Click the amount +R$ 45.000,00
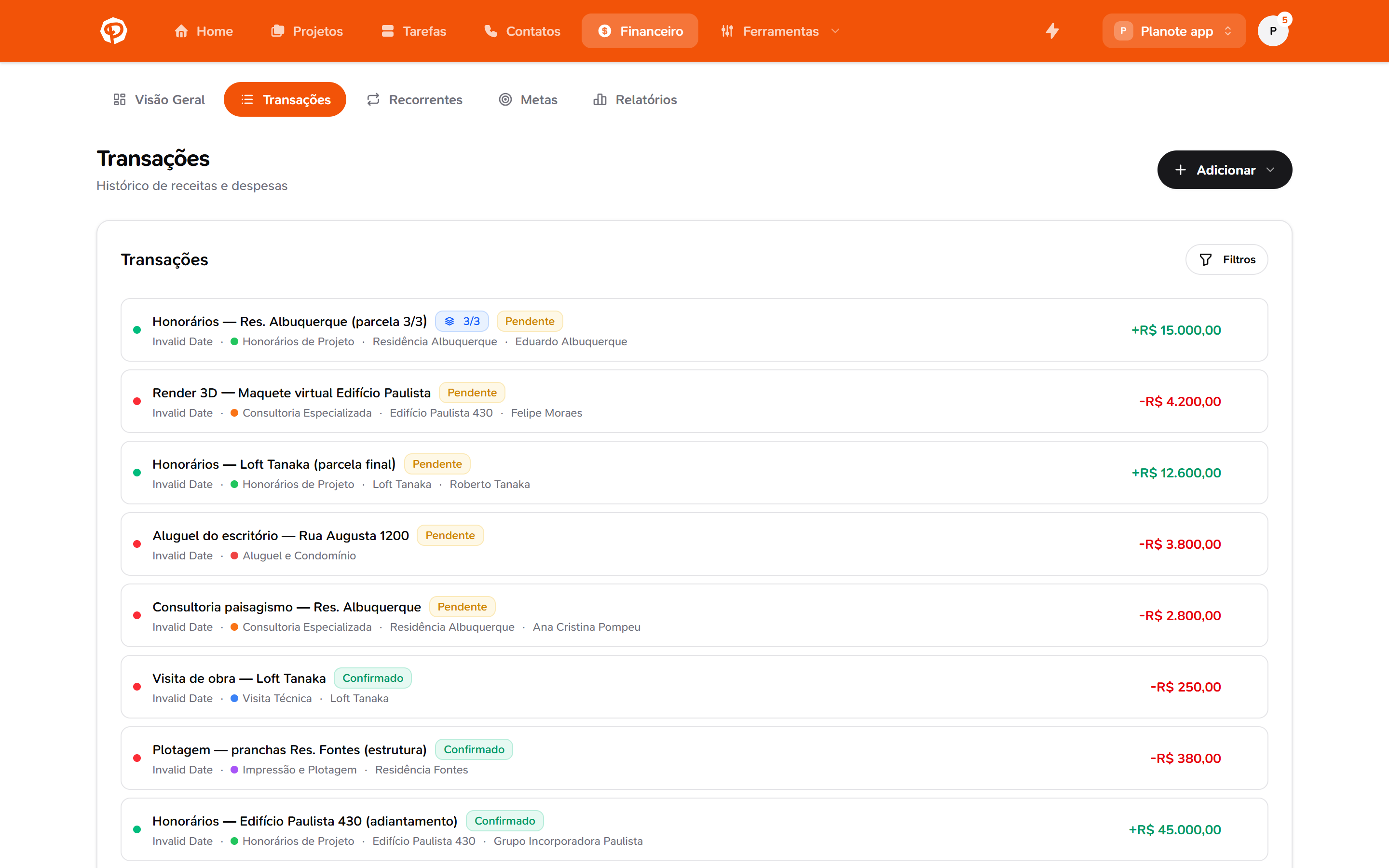 (1174, 829)
